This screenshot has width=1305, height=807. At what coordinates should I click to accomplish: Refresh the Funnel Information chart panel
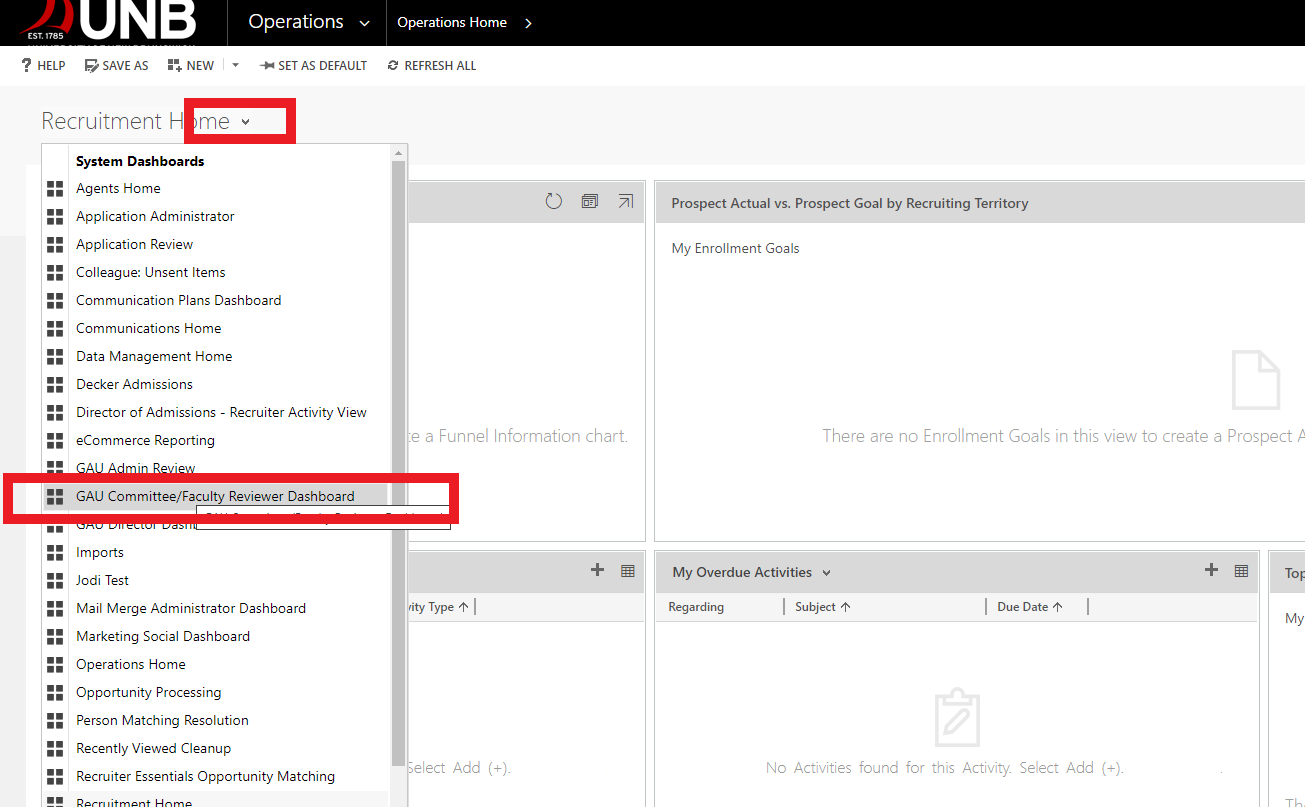pos(553,201)
